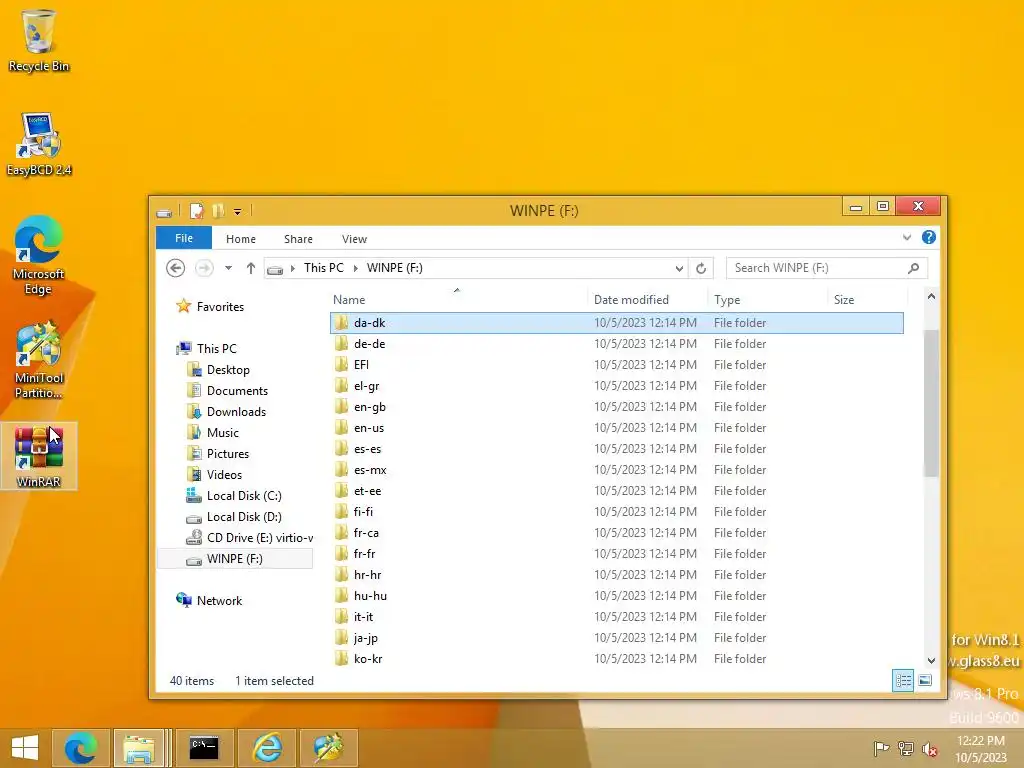Open CD Drive (E:) virtio in navigation pane
Viewport: 1024px width, 768px height.
point(260,537)
